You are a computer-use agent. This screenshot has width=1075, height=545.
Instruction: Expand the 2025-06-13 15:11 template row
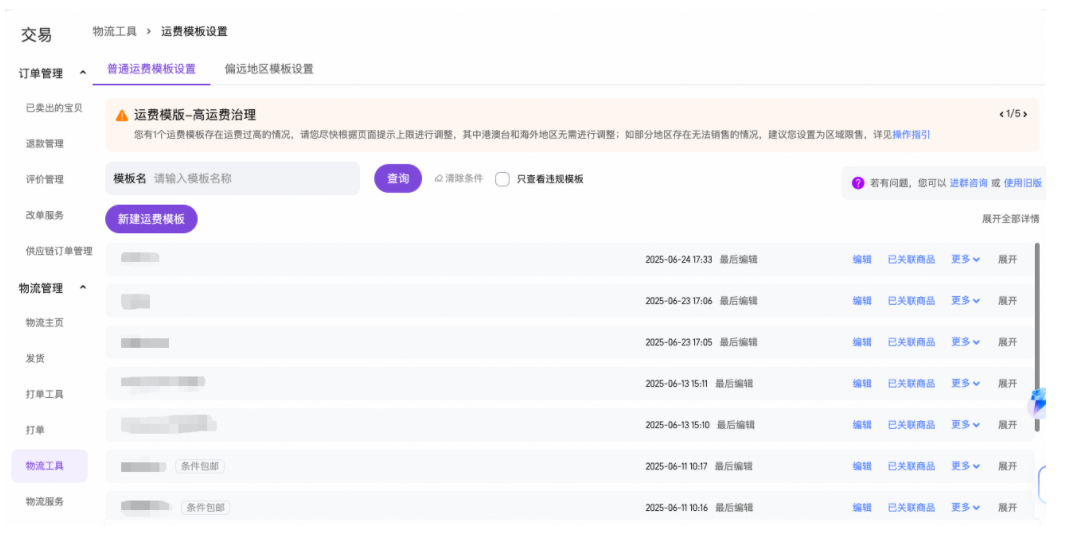1007,383
